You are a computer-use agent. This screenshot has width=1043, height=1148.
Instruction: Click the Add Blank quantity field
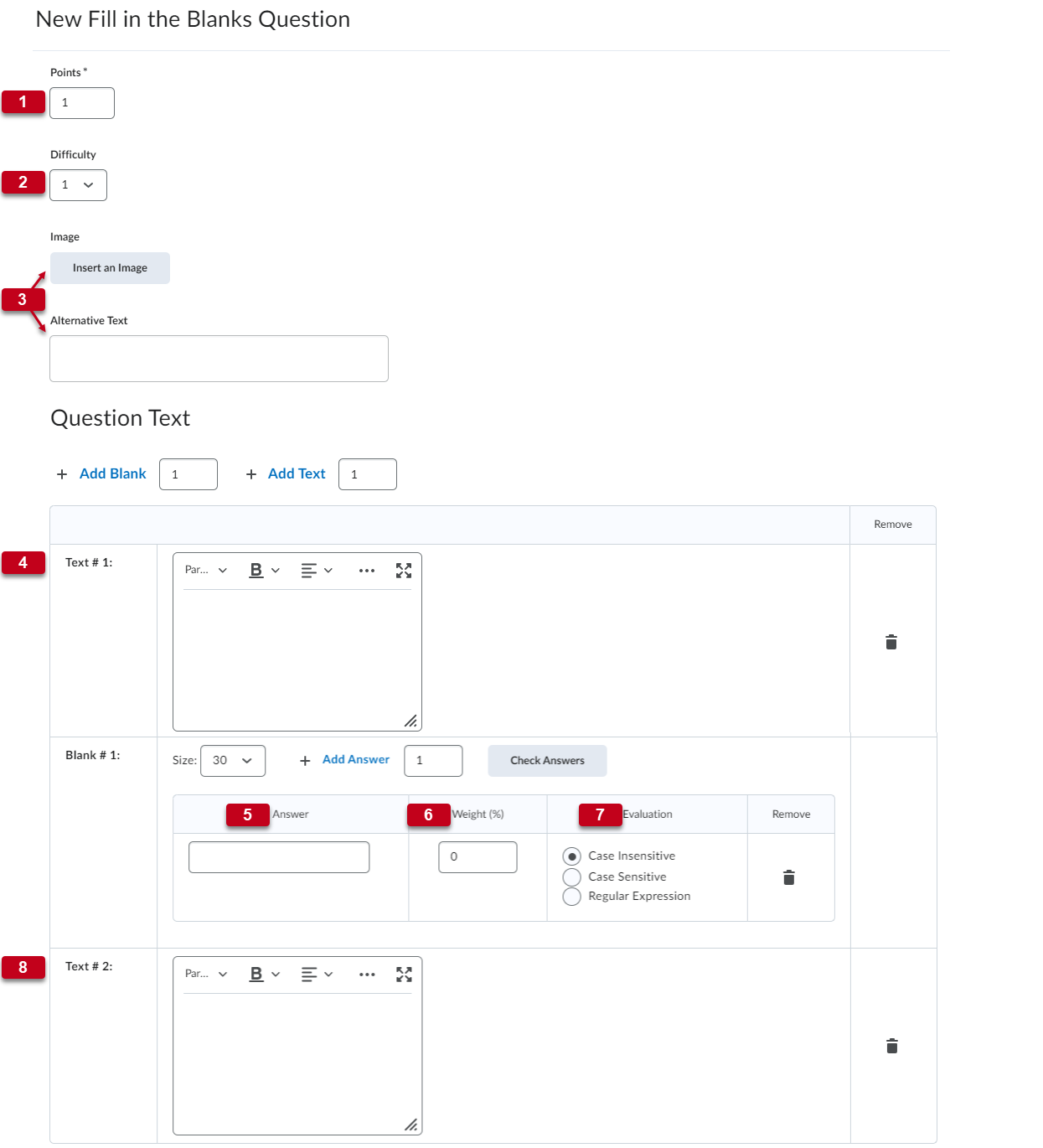tap(188, 474)
